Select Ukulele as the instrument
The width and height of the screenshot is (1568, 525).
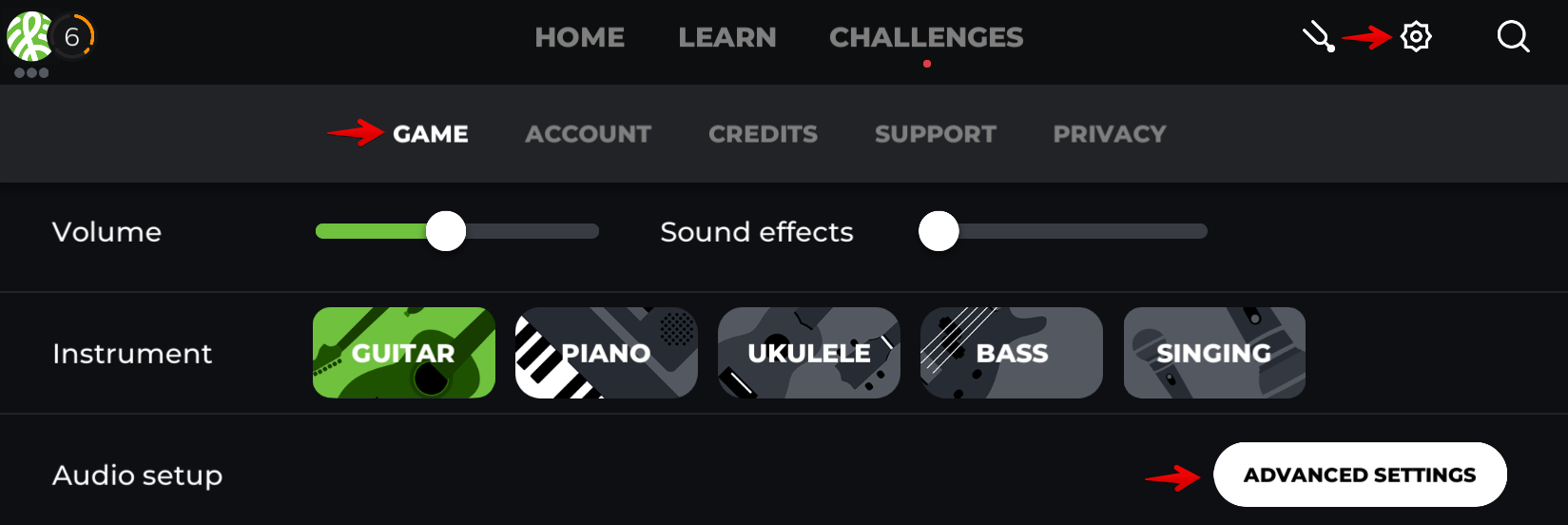coord(809,353)
